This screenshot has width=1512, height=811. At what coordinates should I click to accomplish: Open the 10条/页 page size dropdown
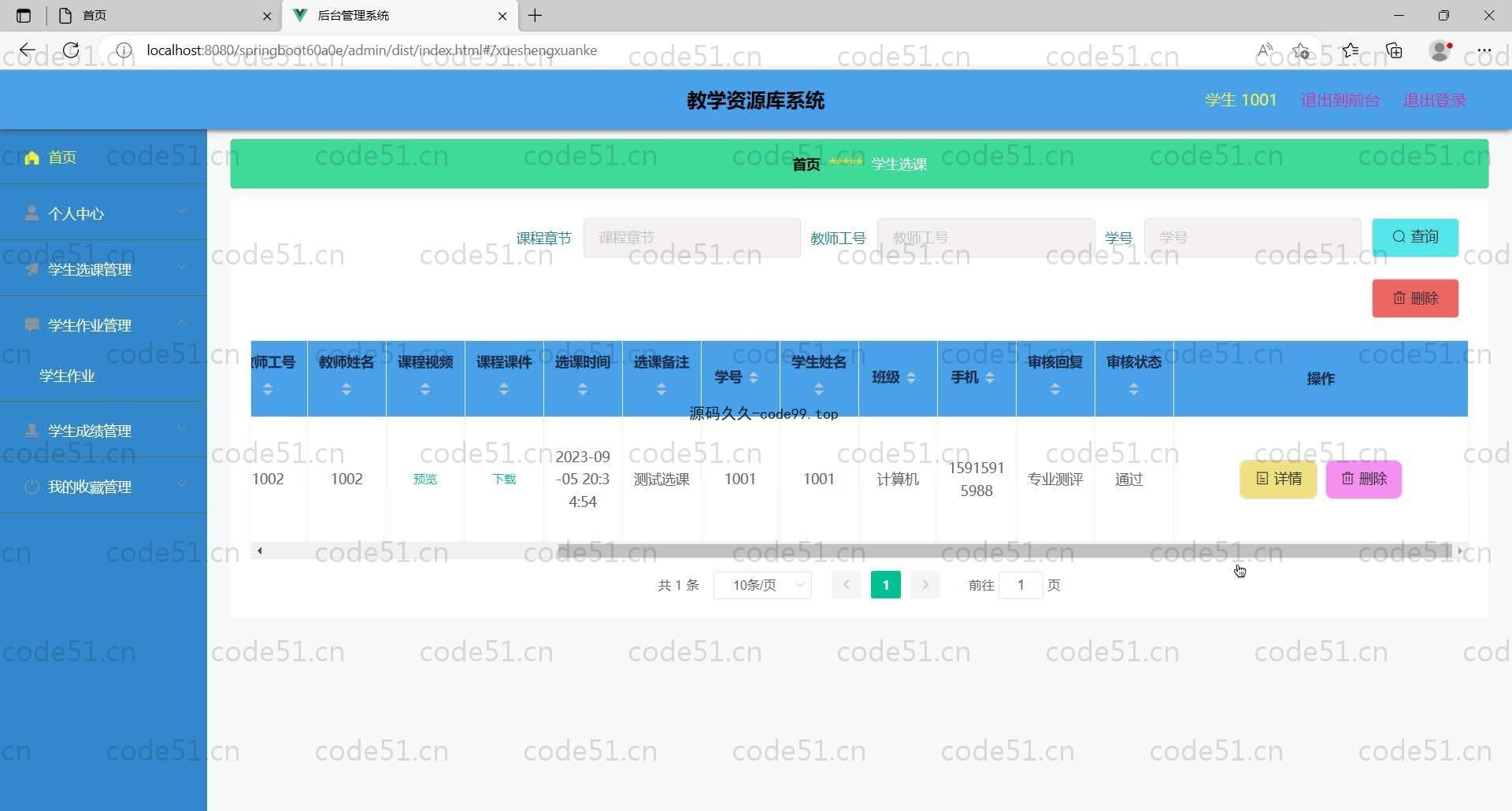click(762, 585)
